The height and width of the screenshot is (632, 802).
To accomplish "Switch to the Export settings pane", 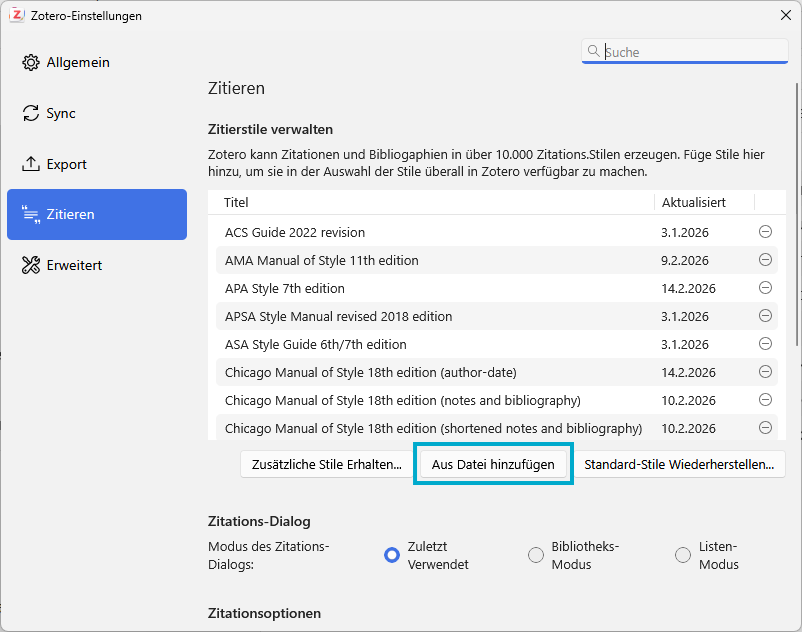I will click(97, 164).
